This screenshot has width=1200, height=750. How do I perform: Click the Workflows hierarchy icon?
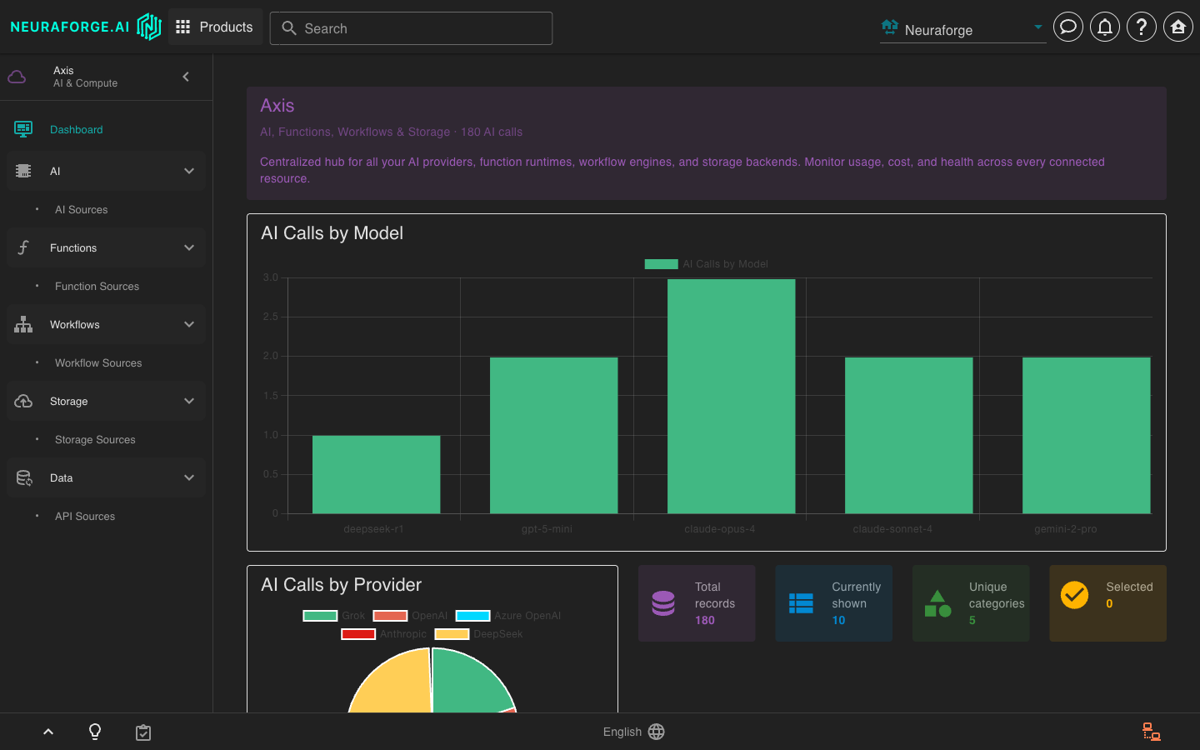23,325
